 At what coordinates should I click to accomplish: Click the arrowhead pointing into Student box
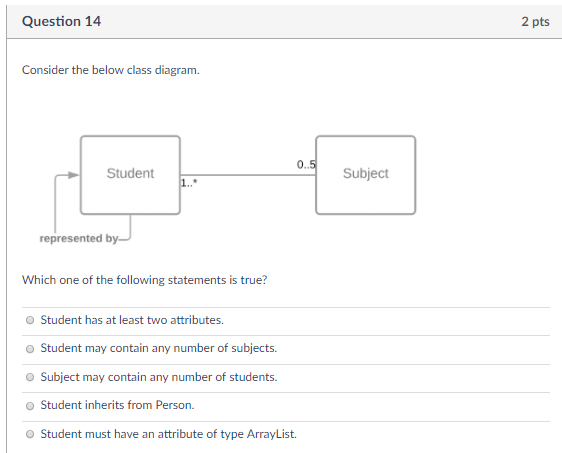pyautogui.click(x=74, y=175)
